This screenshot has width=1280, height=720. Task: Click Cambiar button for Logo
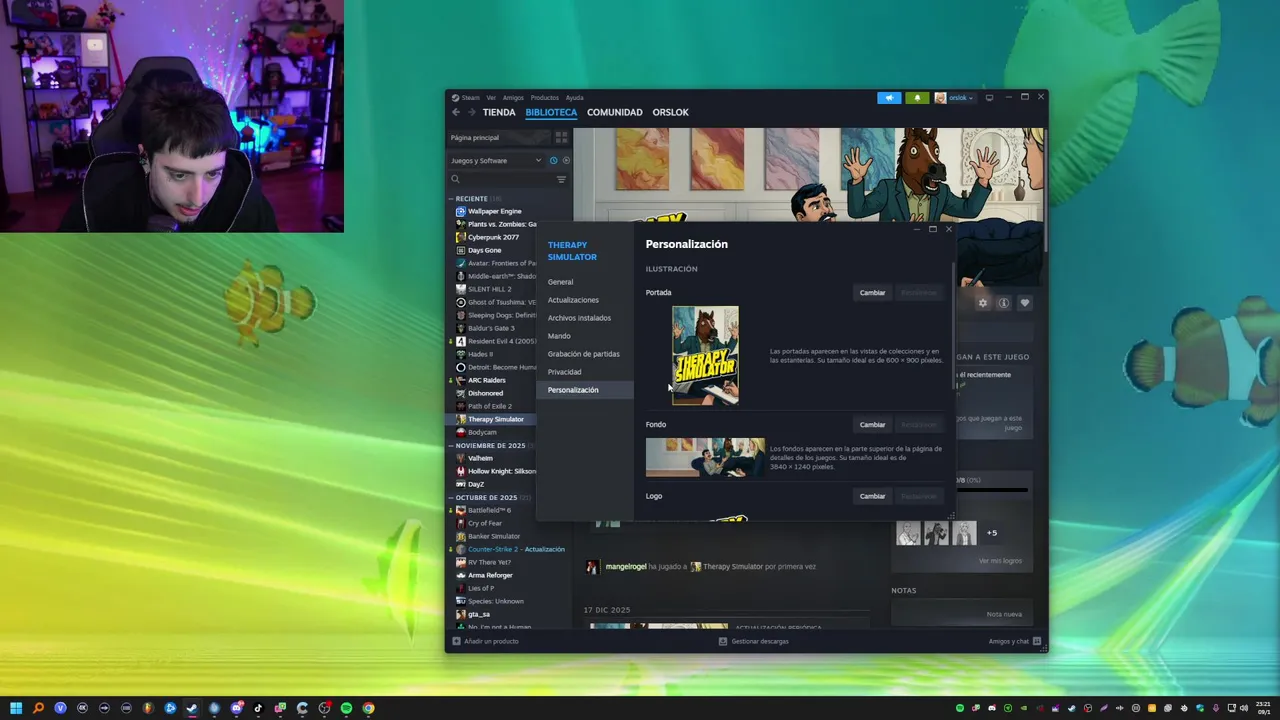[x=872, y=496]
